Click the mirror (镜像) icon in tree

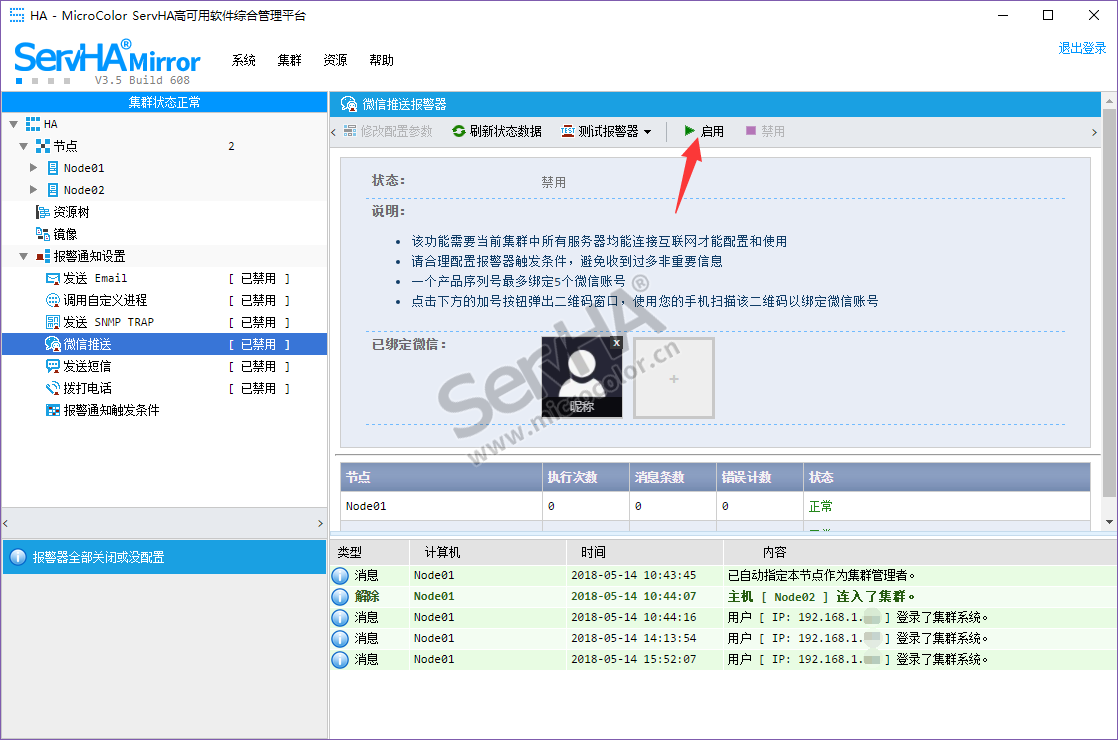[43, 234]
